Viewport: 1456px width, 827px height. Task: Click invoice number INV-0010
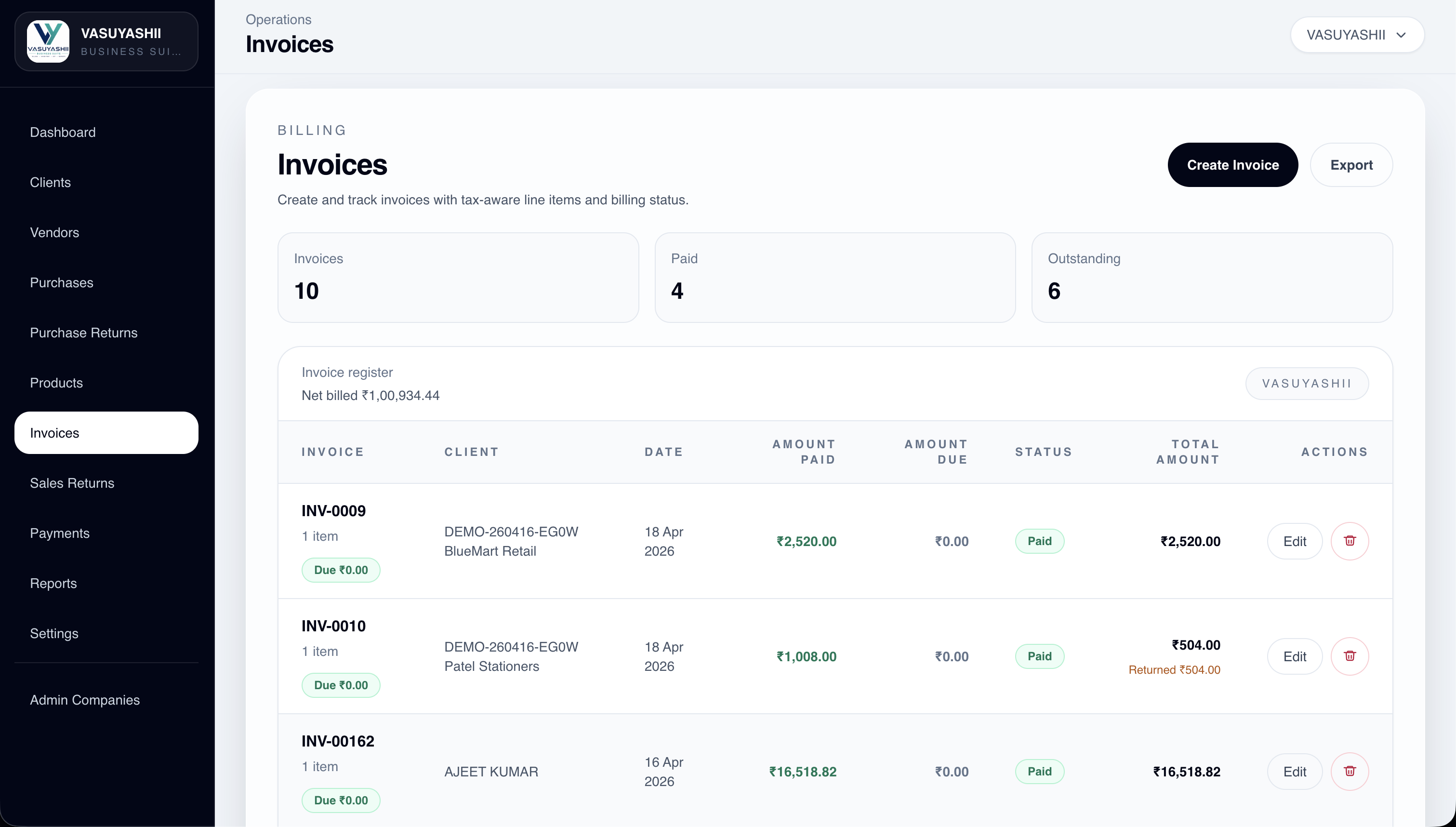tap(333, 626)
